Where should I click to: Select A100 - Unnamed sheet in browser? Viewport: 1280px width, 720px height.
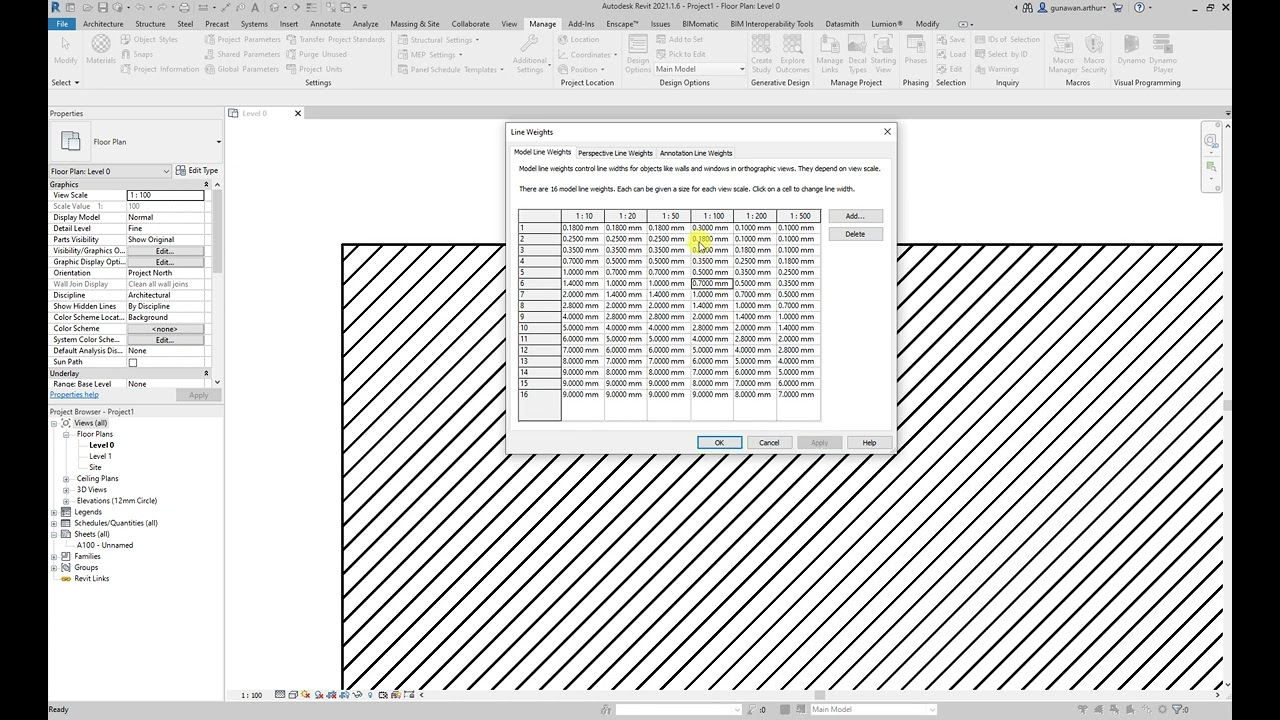pos(104,546)
